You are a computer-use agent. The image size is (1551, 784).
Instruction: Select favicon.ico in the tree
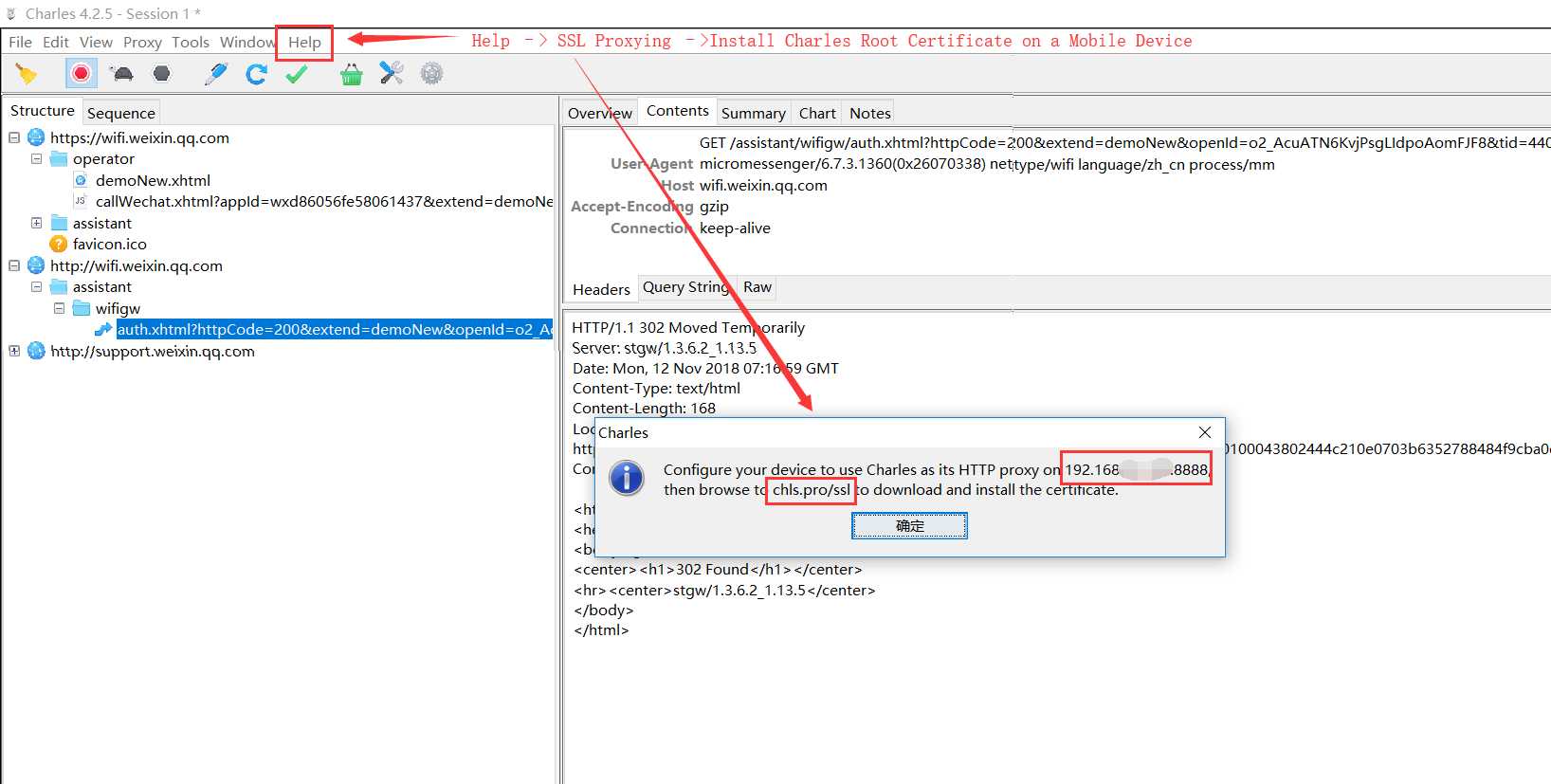pyautogui.click(x=109, y=244)
